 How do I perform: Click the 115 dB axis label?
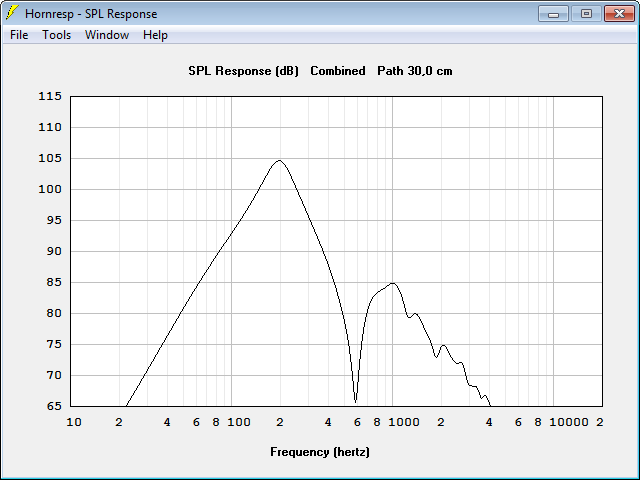click(50, 96)
